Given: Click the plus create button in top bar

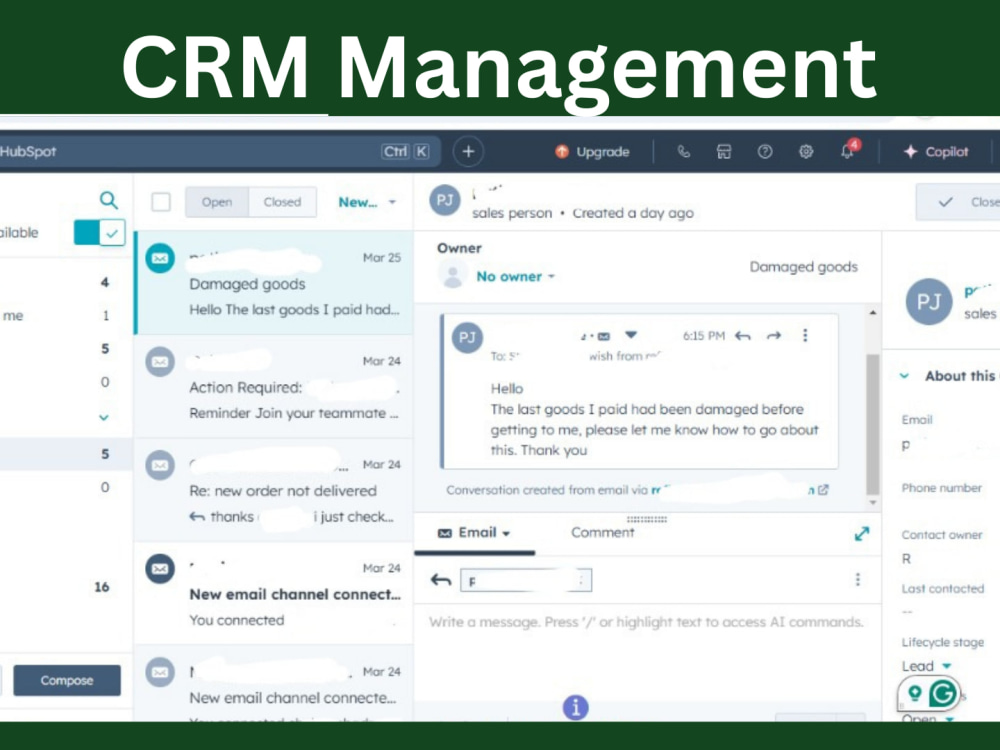Looking at the screenshot, I should click(x=468, y=152).
